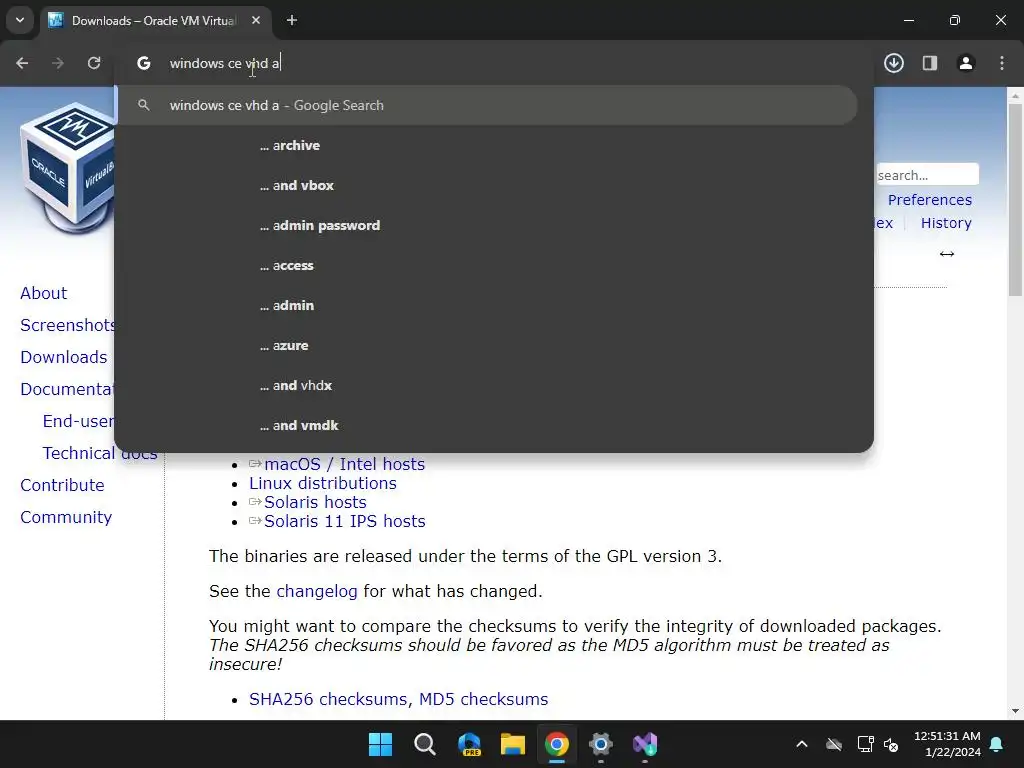Open the notifications bell icon

click(997, 744)
